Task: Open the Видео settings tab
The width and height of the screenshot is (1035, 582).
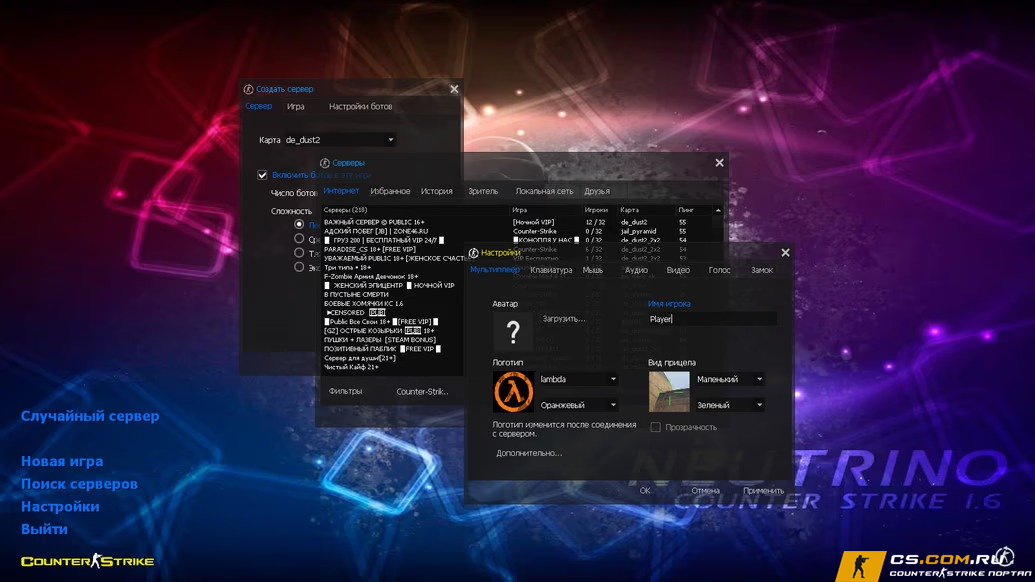Action: pos(678,270)
